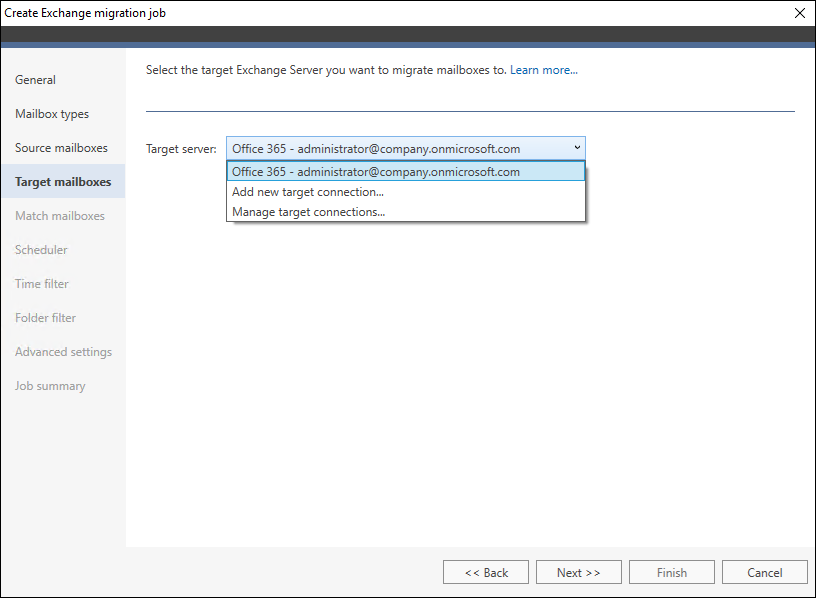
Task: Close the Create Exchange migration job window
Action: click(800, 13)
